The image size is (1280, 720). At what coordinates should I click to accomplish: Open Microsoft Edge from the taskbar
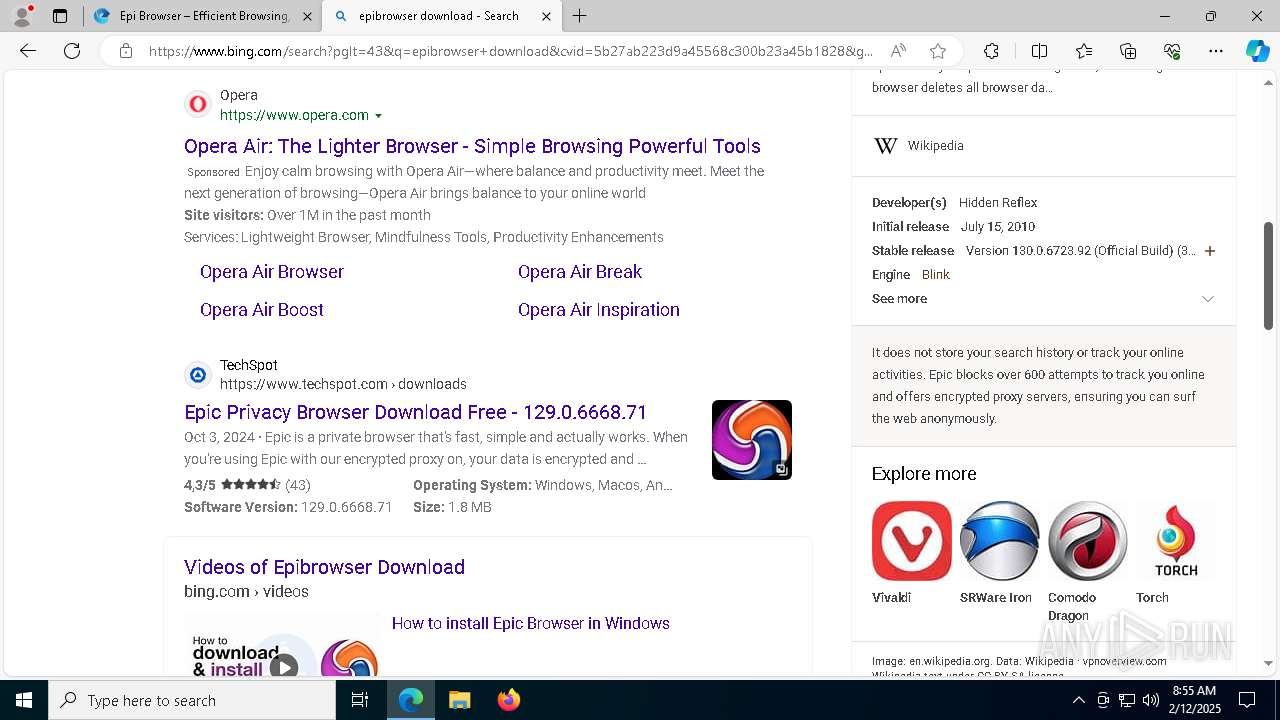tap(411, 700)
